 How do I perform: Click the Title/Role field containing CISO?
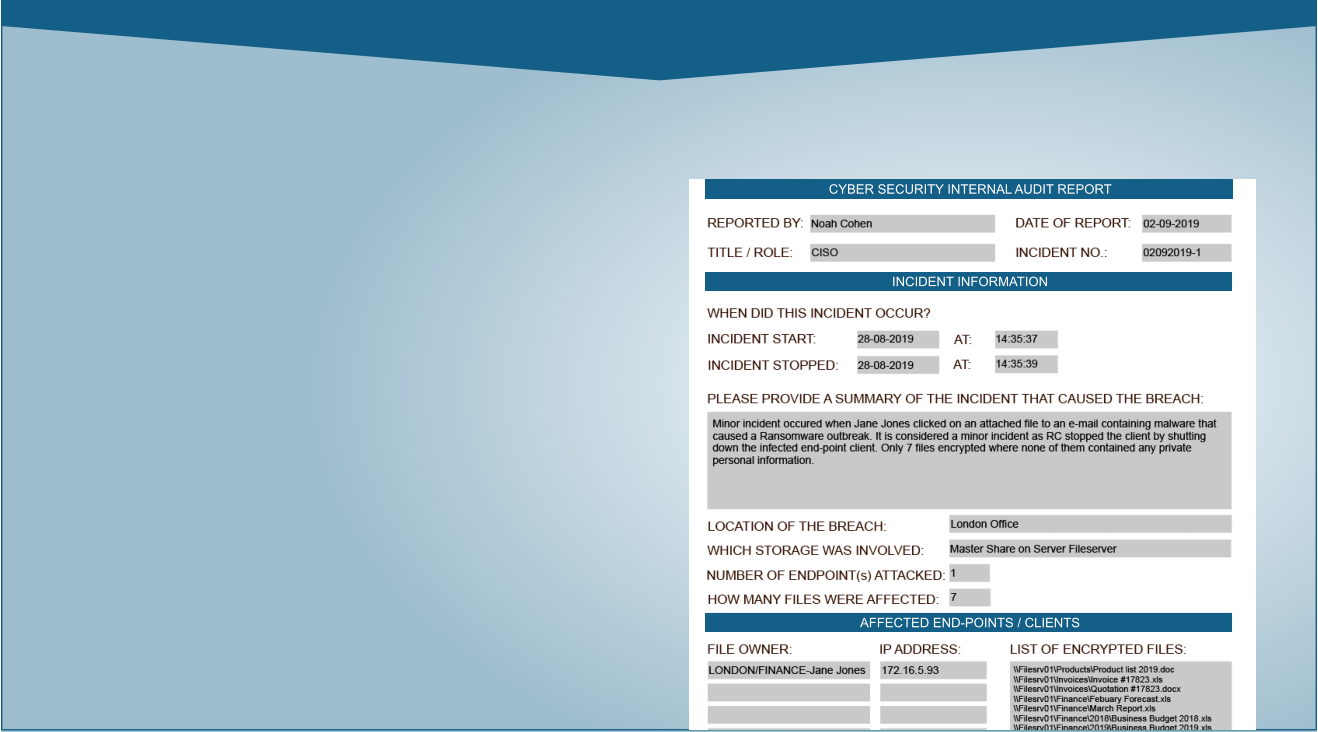point(900,252)
